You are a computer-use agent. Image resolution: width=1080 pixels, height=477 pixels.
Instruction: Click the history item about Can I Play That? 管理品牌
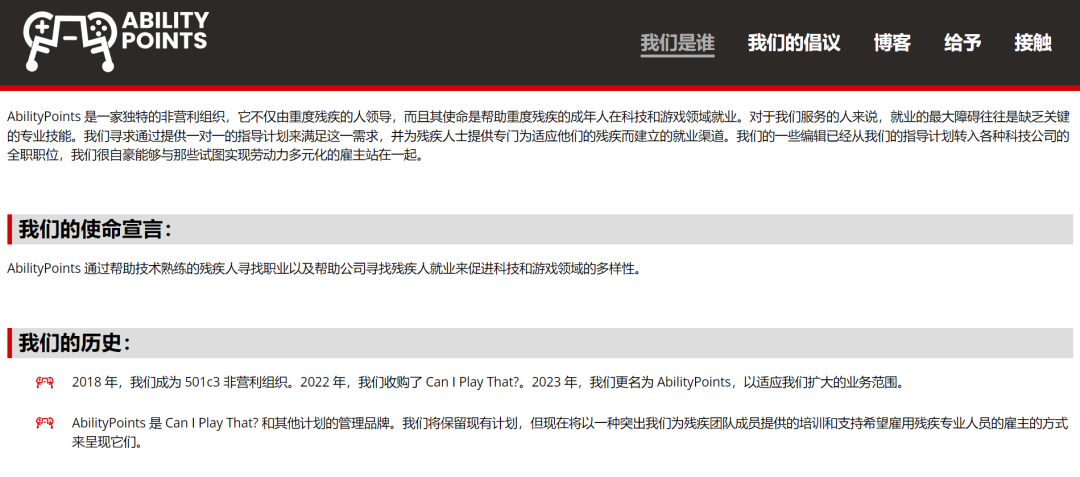570,432
